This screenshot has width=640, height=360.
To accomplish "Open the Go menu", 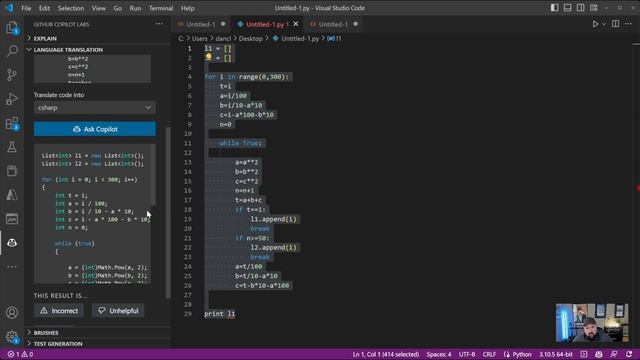I will pyautogui.click(x=118, y=8).
